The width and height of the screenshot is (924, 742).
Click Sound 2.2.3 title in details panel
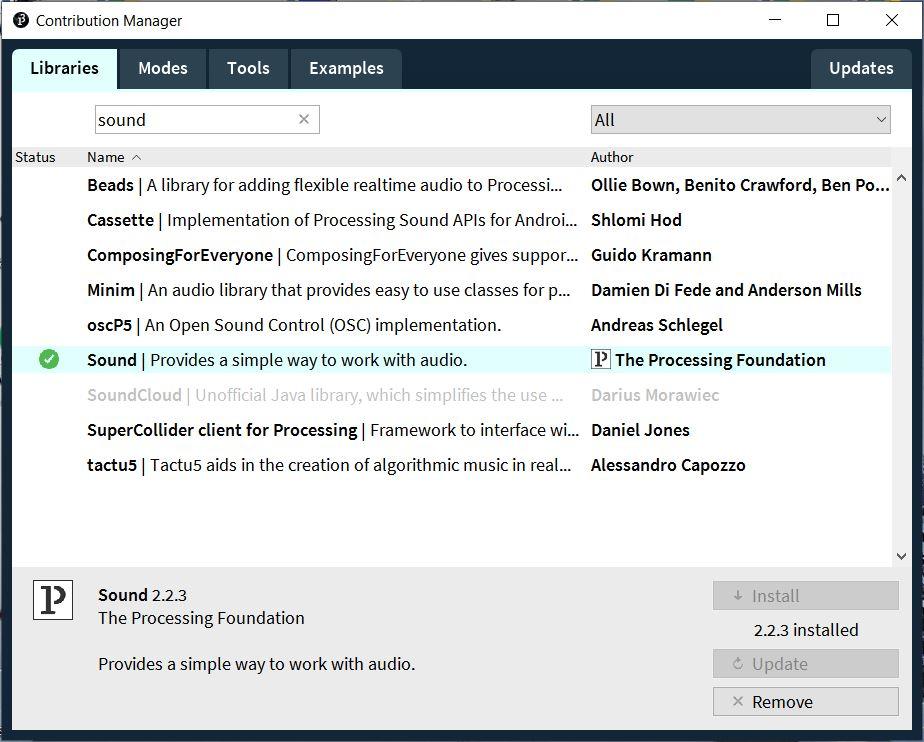(x=142, y=595)
